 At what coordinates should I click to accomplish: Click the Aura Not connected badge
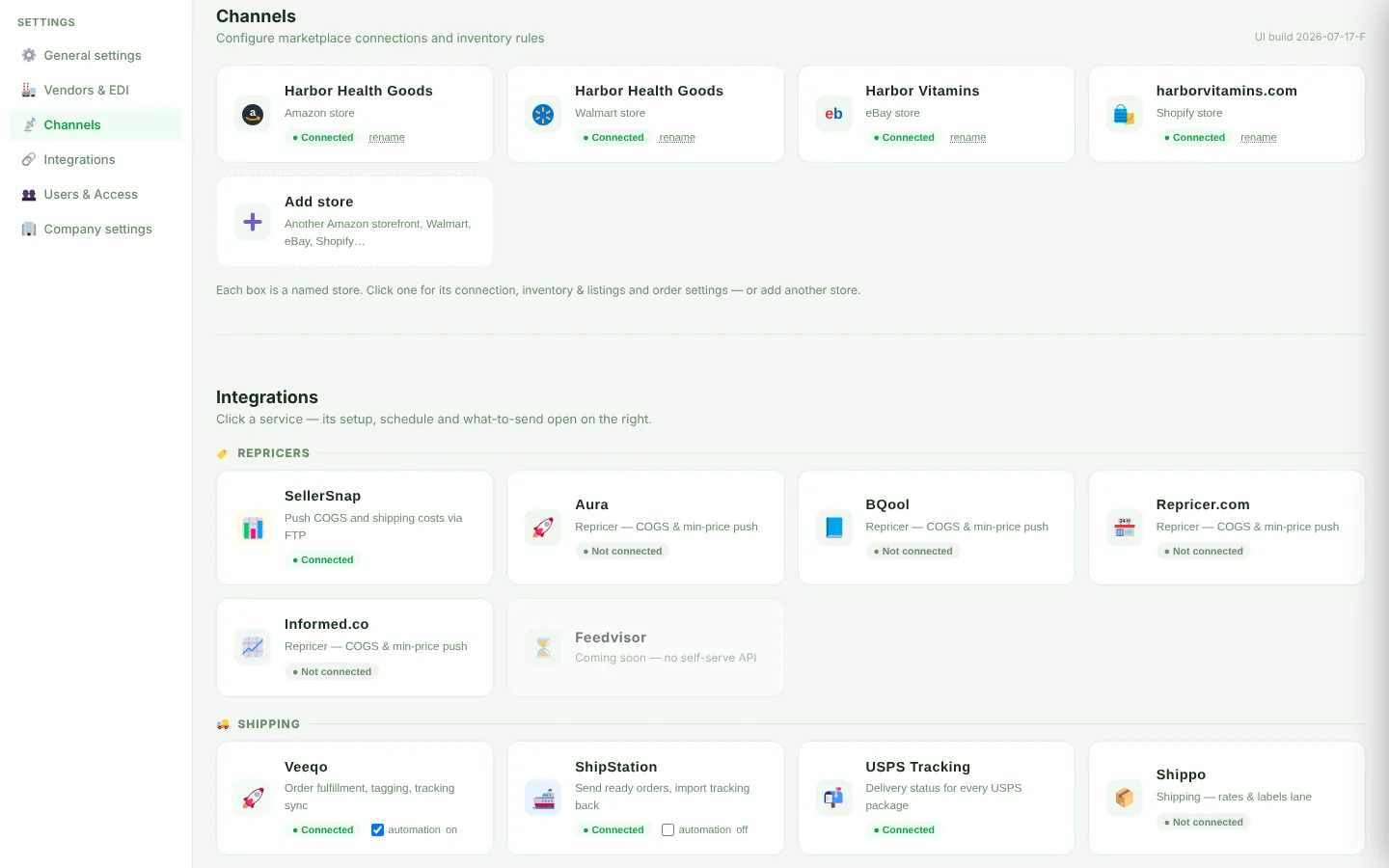(x=622, y=551)
